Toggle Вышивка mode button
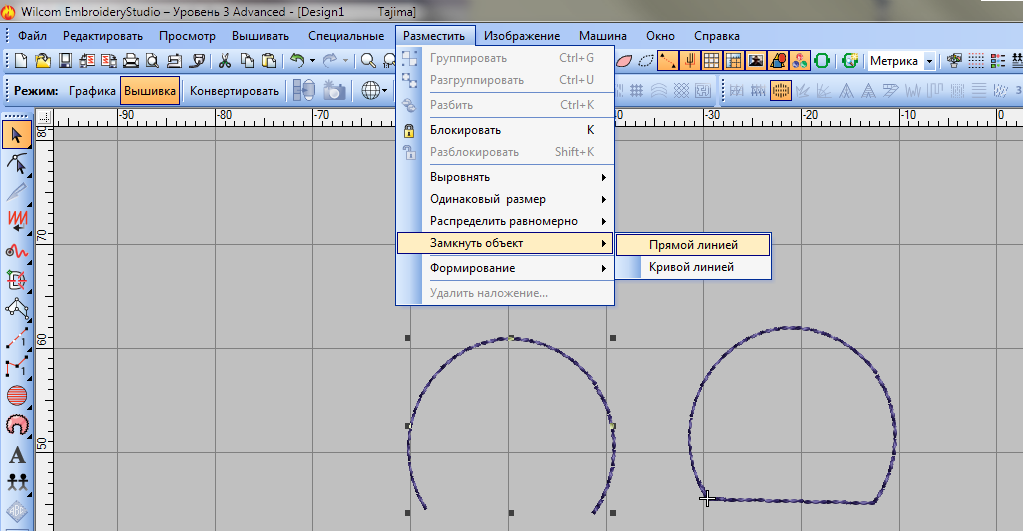 (x=150, y=91)
